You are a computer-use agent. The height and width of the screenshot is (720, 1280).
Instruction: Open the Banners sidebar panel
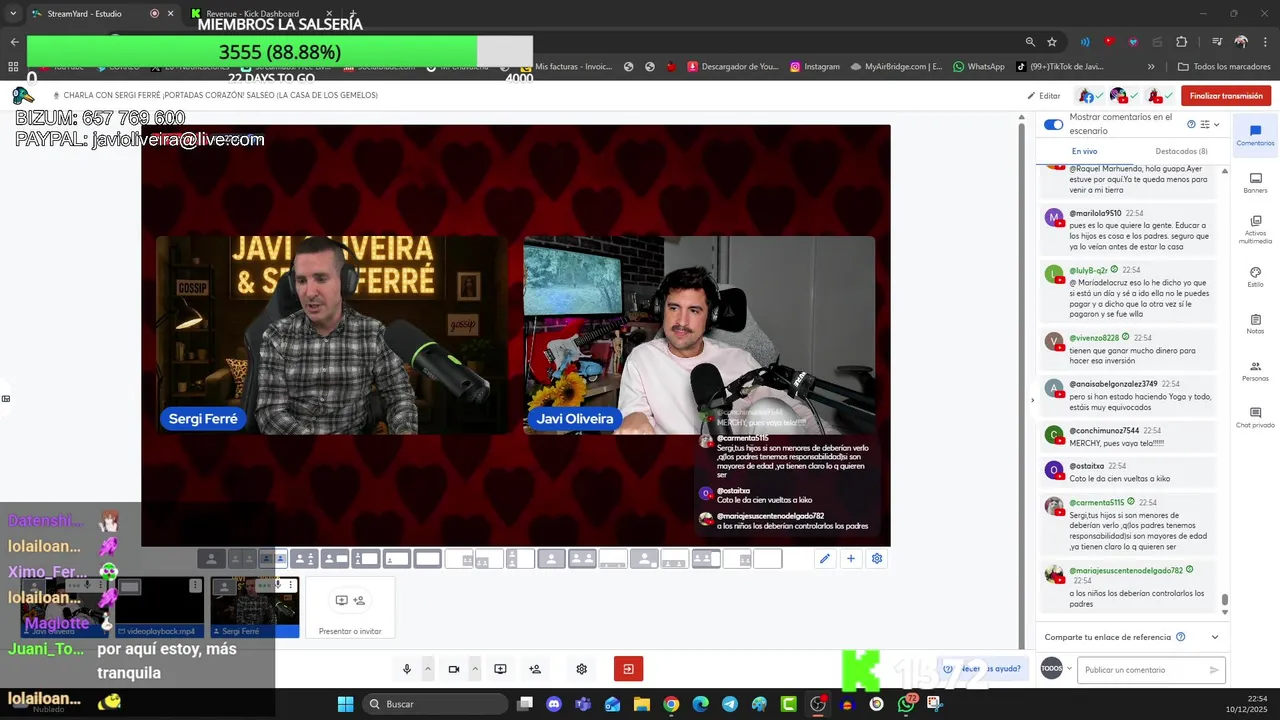coord(1255,183)
